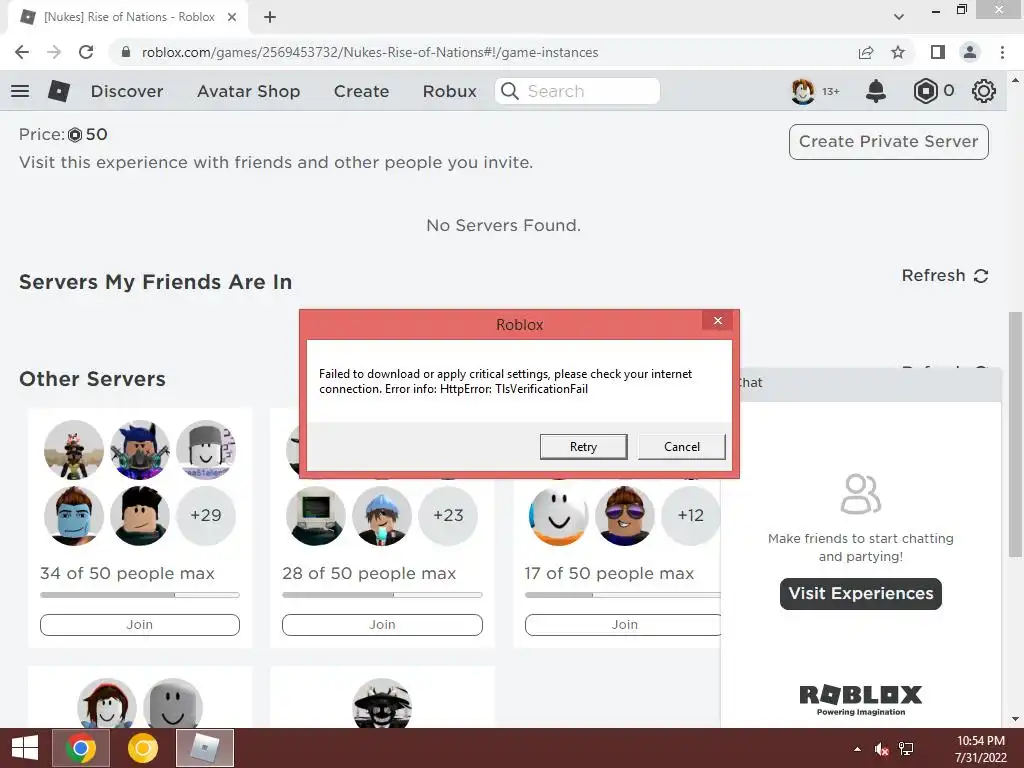Go to the Create page
The width and height of the screenshot is (1024, 768).
tap(361, 91)
